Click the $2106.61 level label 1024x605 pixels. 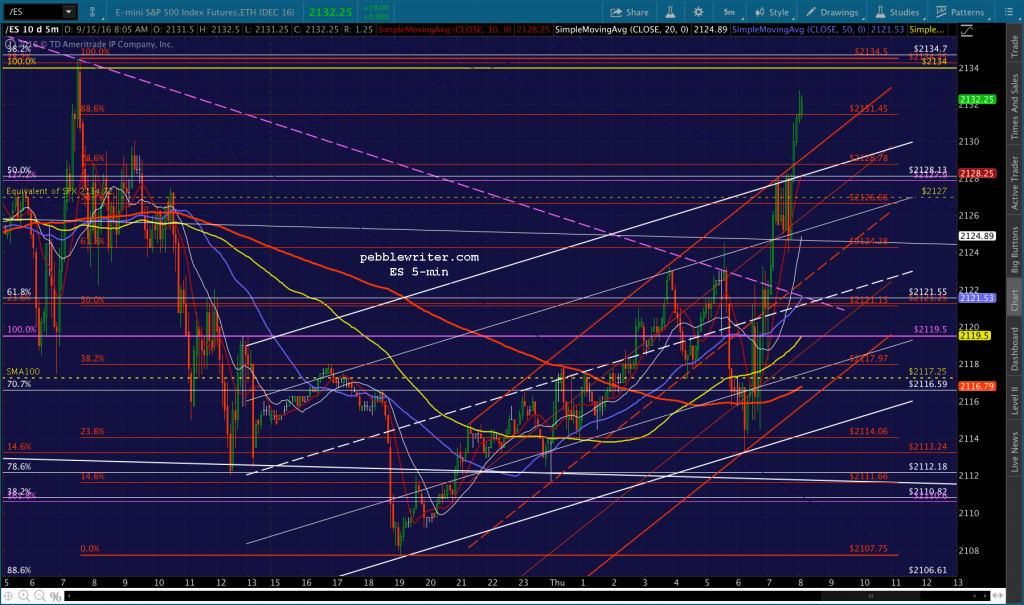pyautogui.click(x=927, y=570)
